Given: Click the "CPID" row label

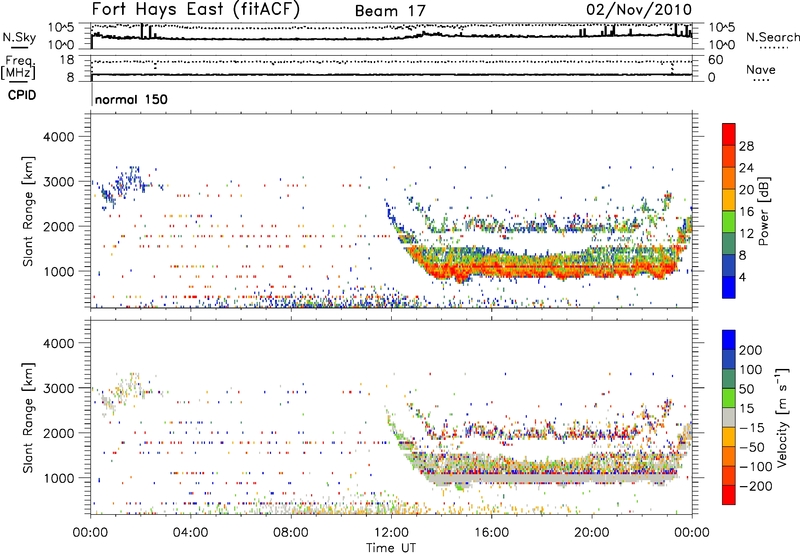Looking at the screenshot, I should (22, 95).
